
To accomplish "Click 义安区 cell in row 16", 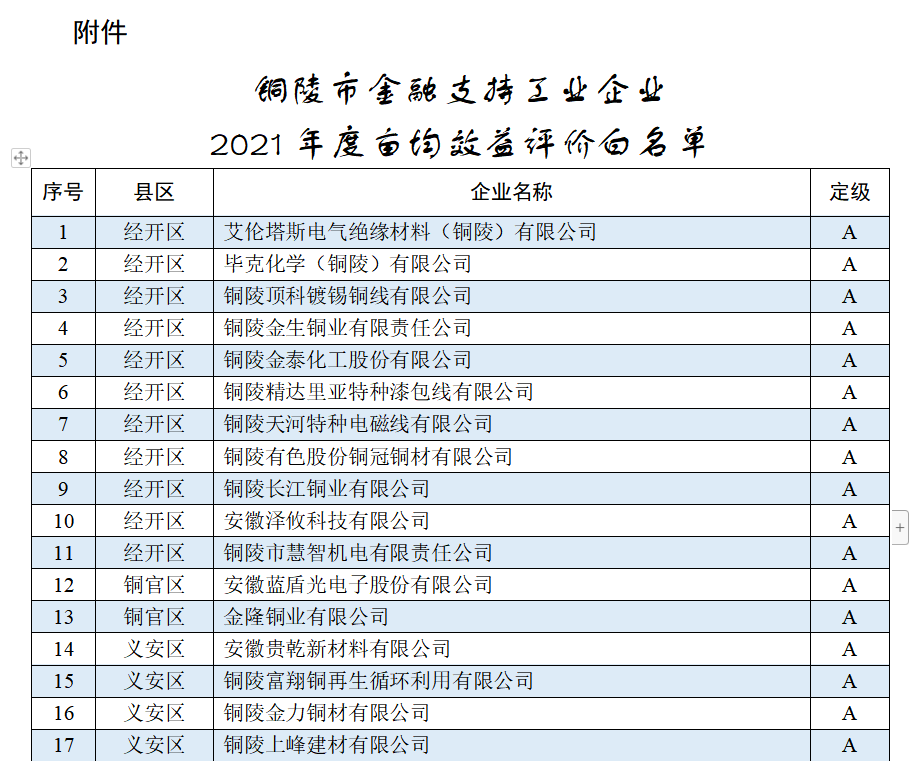I will [x=154, y=713].
